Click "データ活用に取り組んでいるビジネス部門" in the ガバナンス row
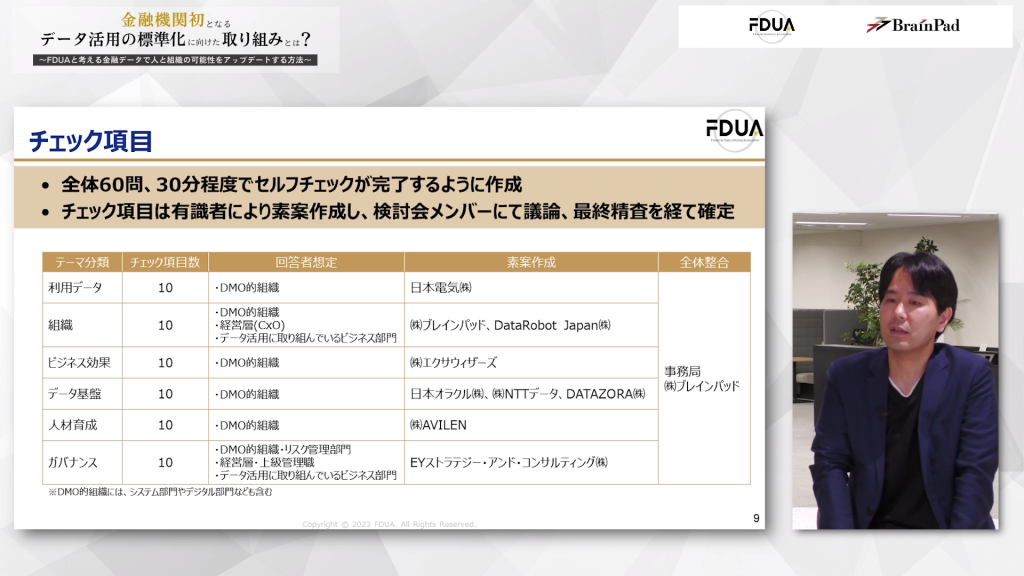This screenshot has height=576, width=1024. tap(308, 475)
